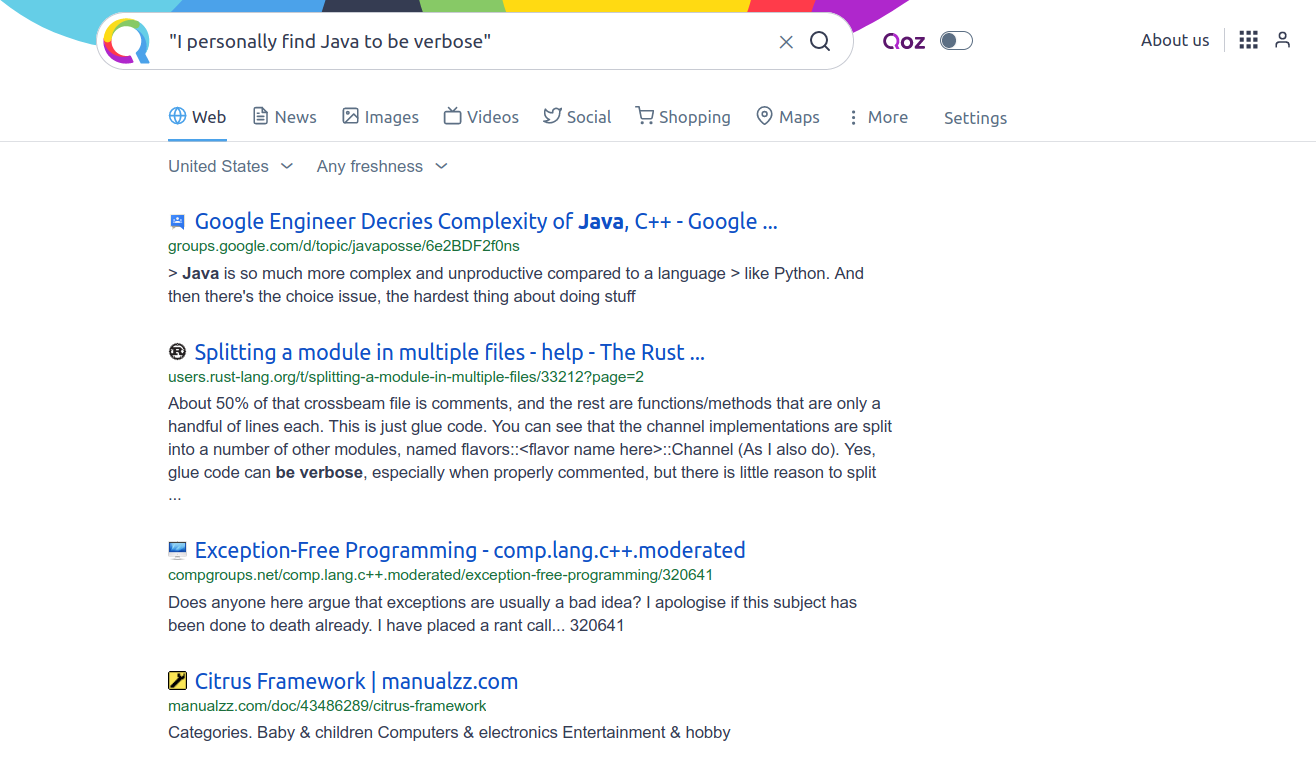The height and width of the screenshot is (768, 1316).
Task: Open the apps grid icon
Action: (1248, 40)
